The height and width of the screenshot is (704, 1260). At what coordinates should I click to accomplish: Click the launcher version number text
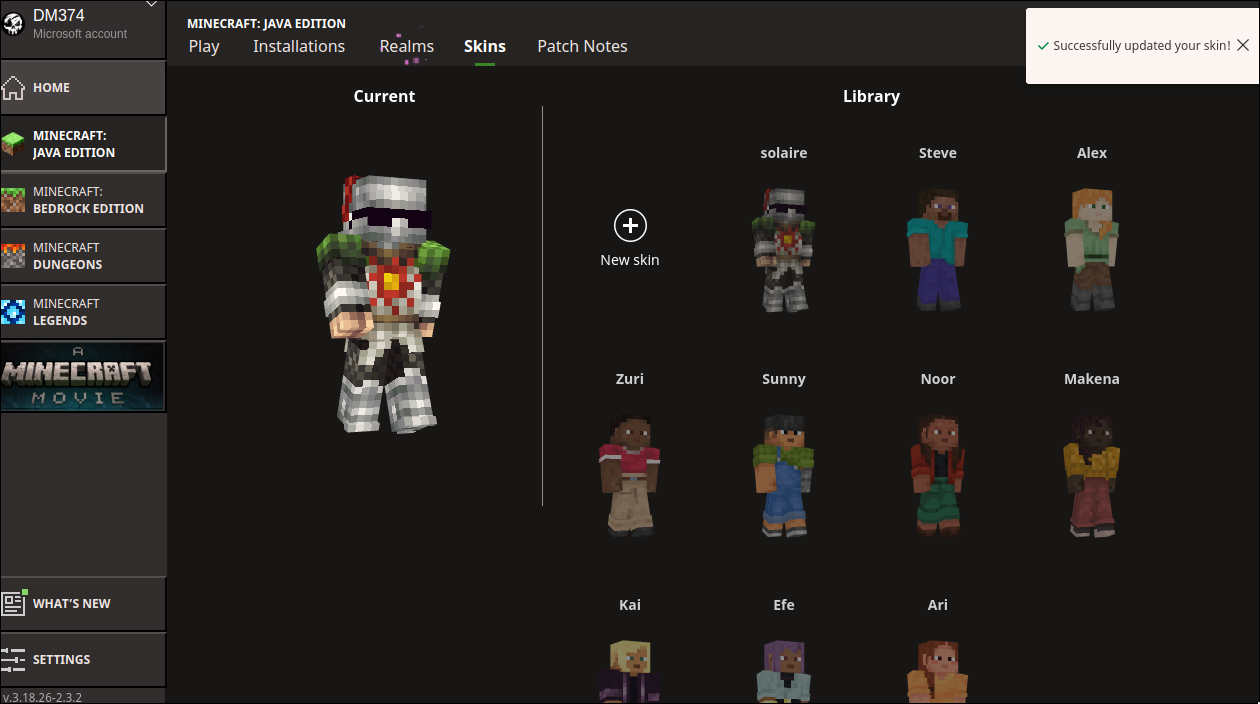[42, 697]
